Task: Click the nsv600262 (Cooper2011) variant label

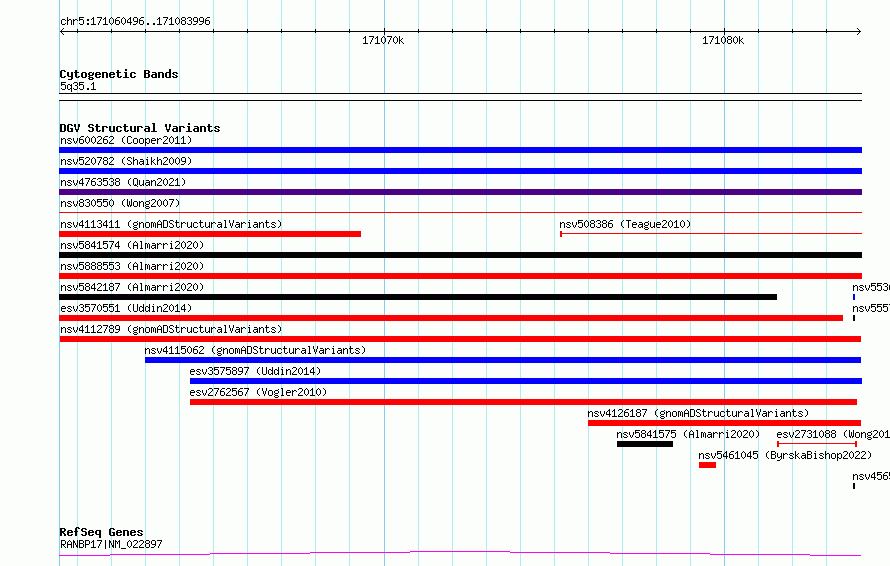Action: pyautogui.click(x=126, y=140)
